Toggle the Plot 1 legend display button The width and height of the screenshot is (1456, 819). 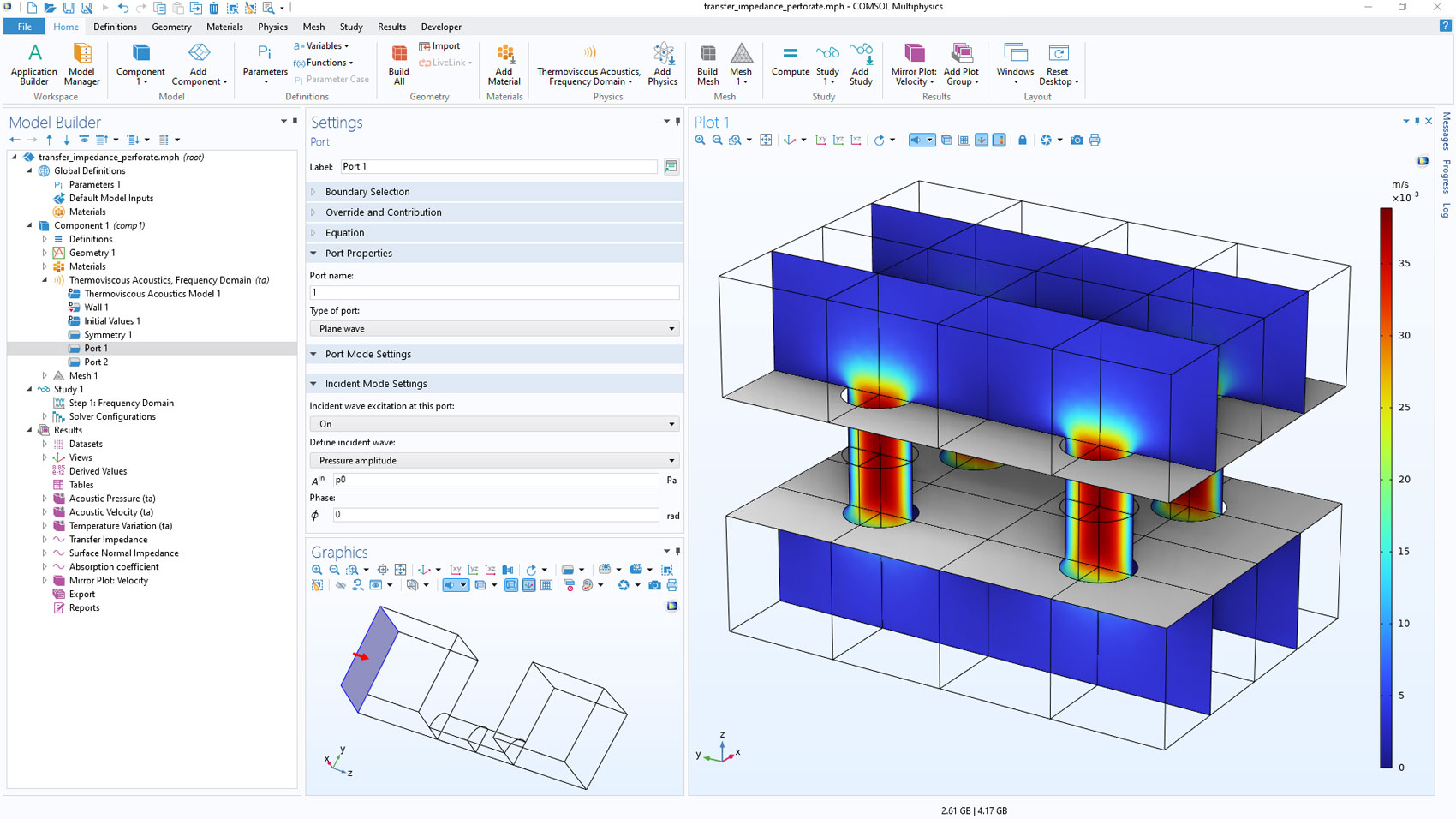click(x=999, y=140)
